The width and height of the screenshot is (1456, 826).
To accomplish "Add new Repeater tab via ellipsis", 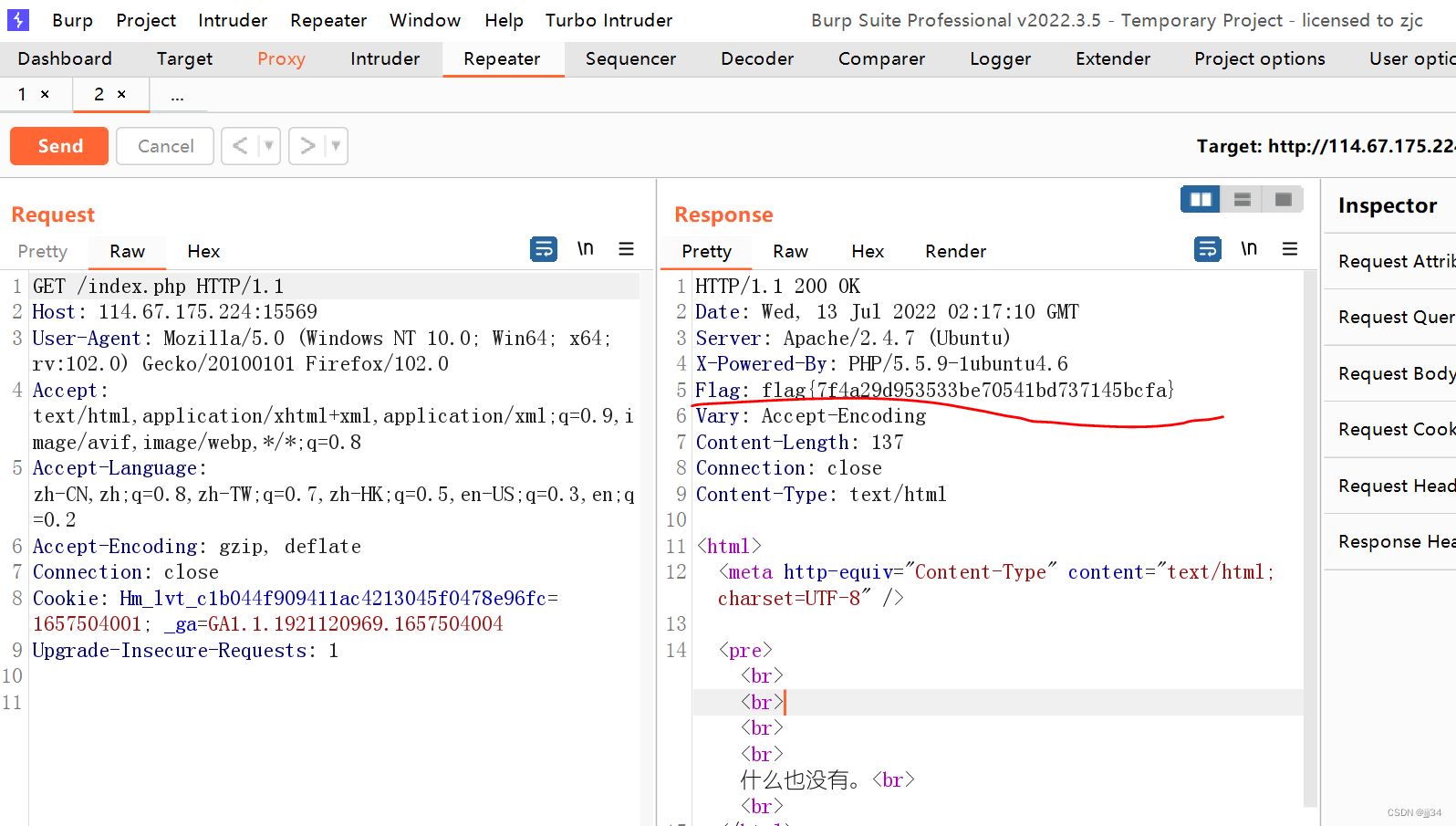I will click(x=177, y=95).
